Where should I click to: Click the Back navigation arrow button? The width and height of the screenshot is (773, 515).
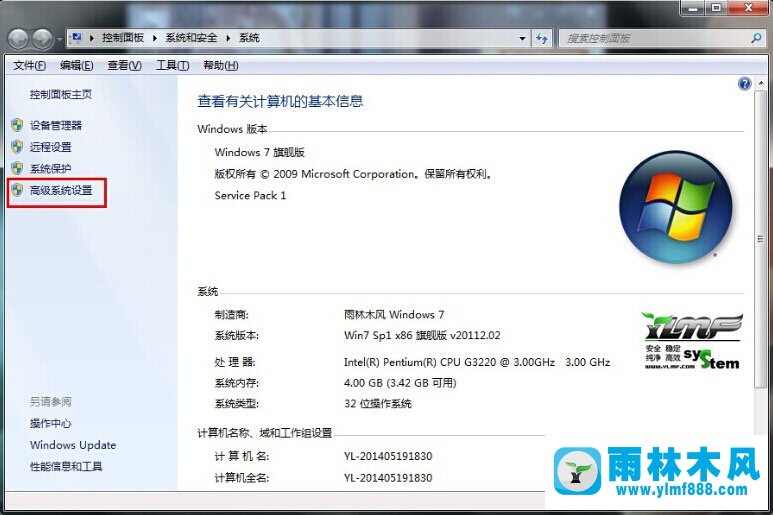[x=19, y=38]
